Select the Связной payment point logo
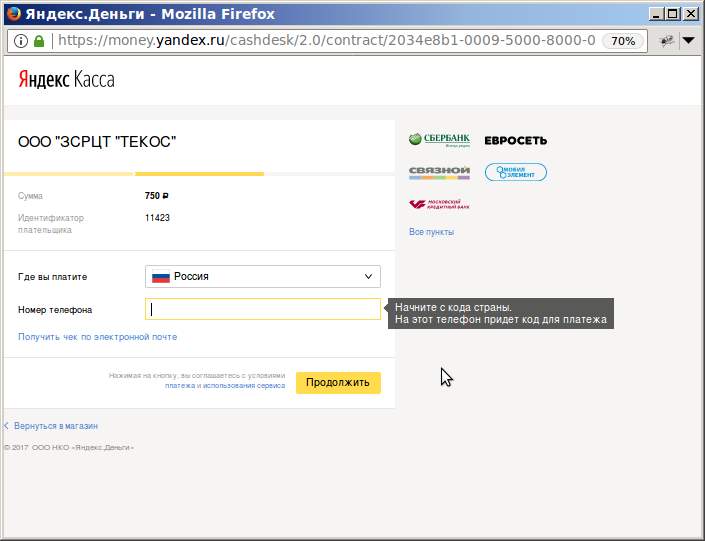Screen dimensions: 705x541 coord(439,173)
